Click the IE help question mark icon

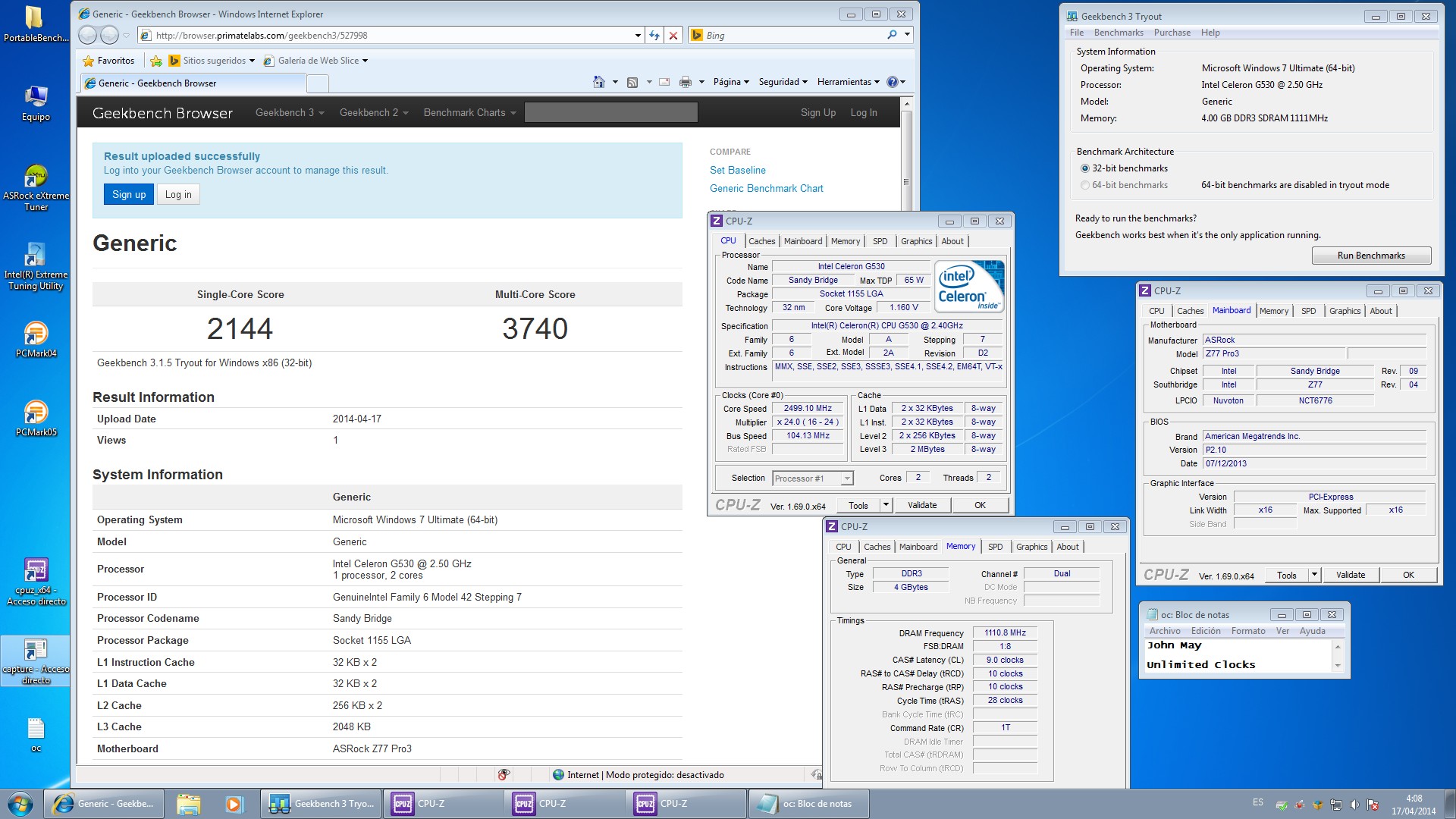click(x=893, y=82)
